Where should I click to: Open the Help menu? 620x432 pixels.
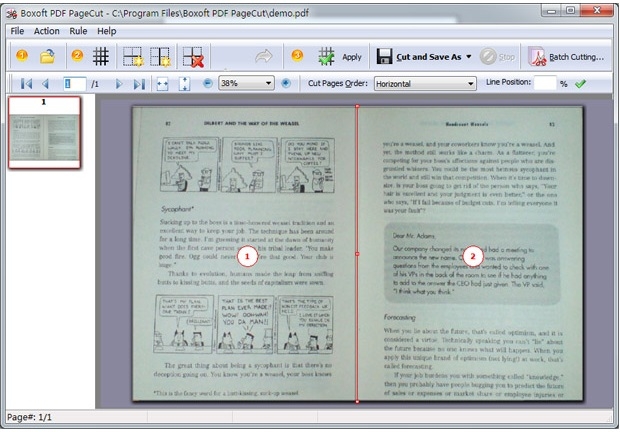107,31
